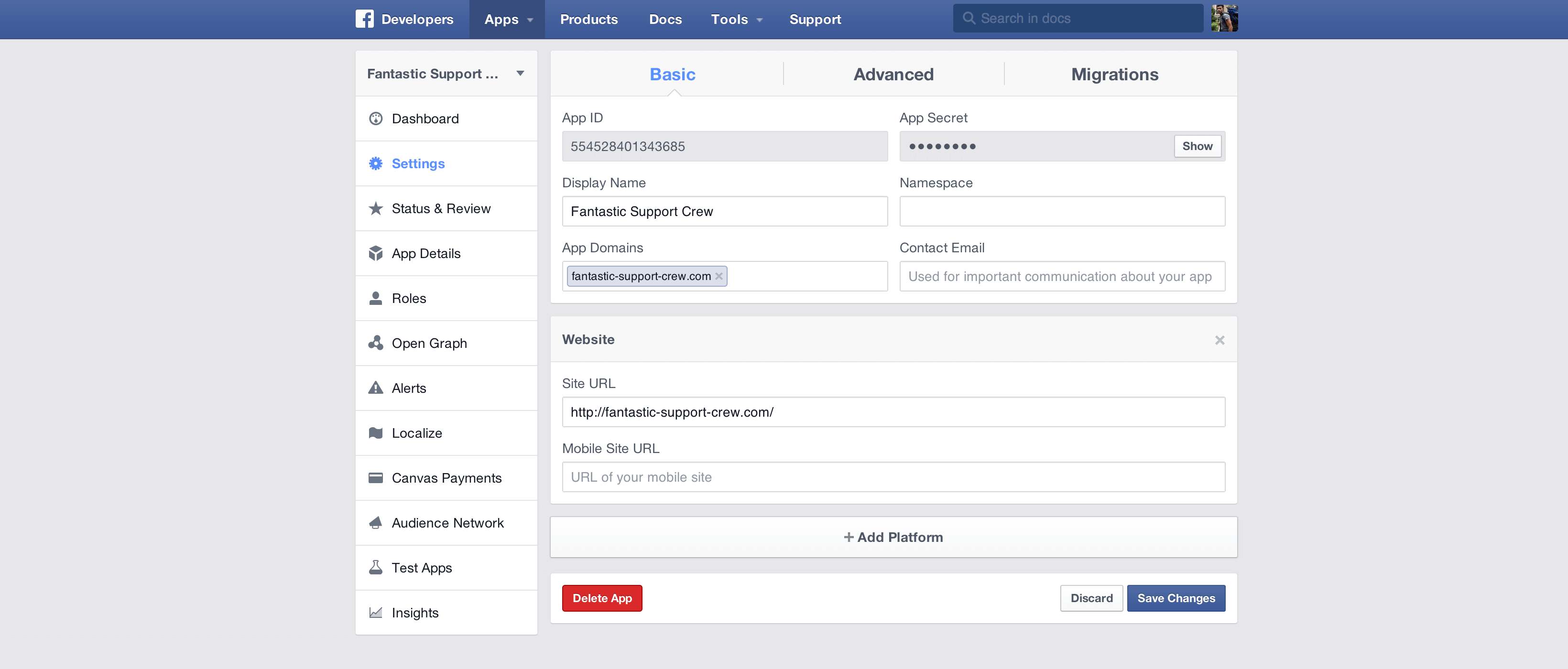Open Insights sidebar item

click(x=446, y=613)
